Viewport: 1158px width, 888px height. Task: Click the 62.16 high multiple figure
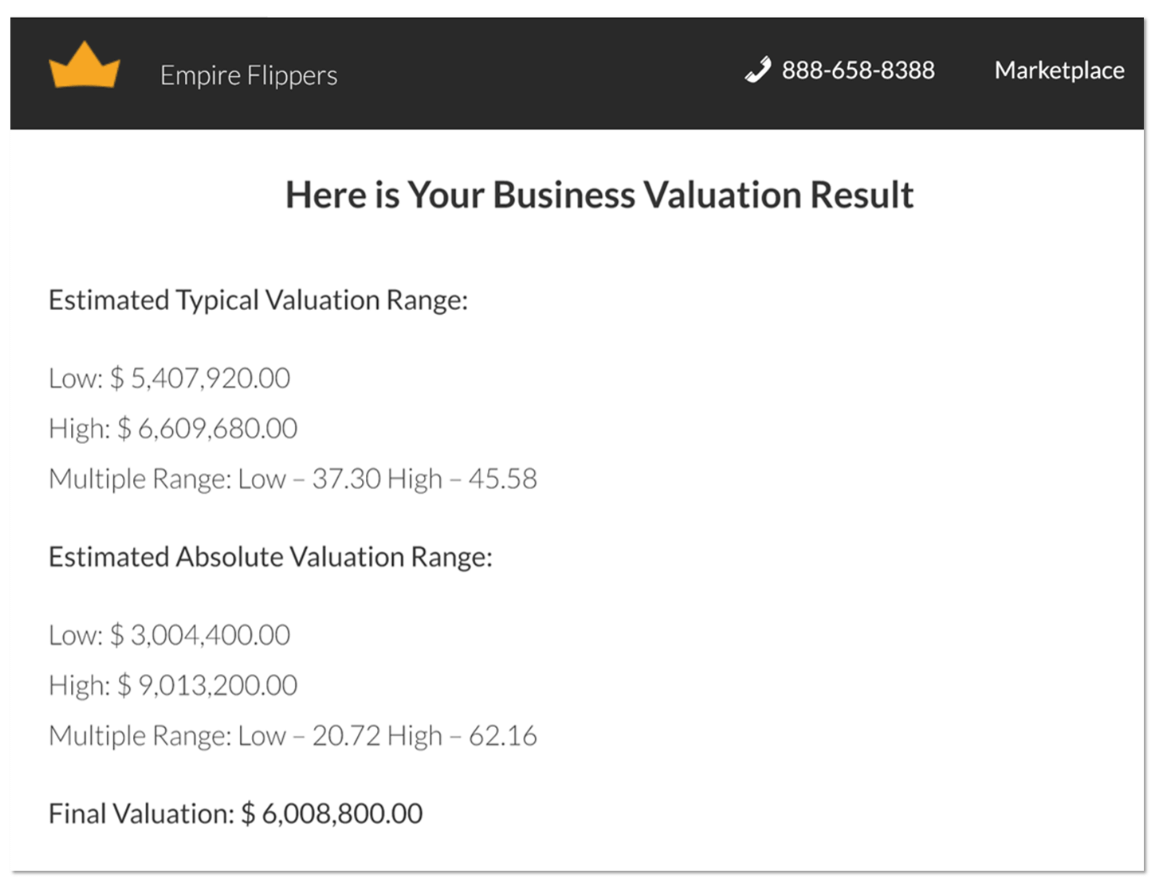[502, 735]
